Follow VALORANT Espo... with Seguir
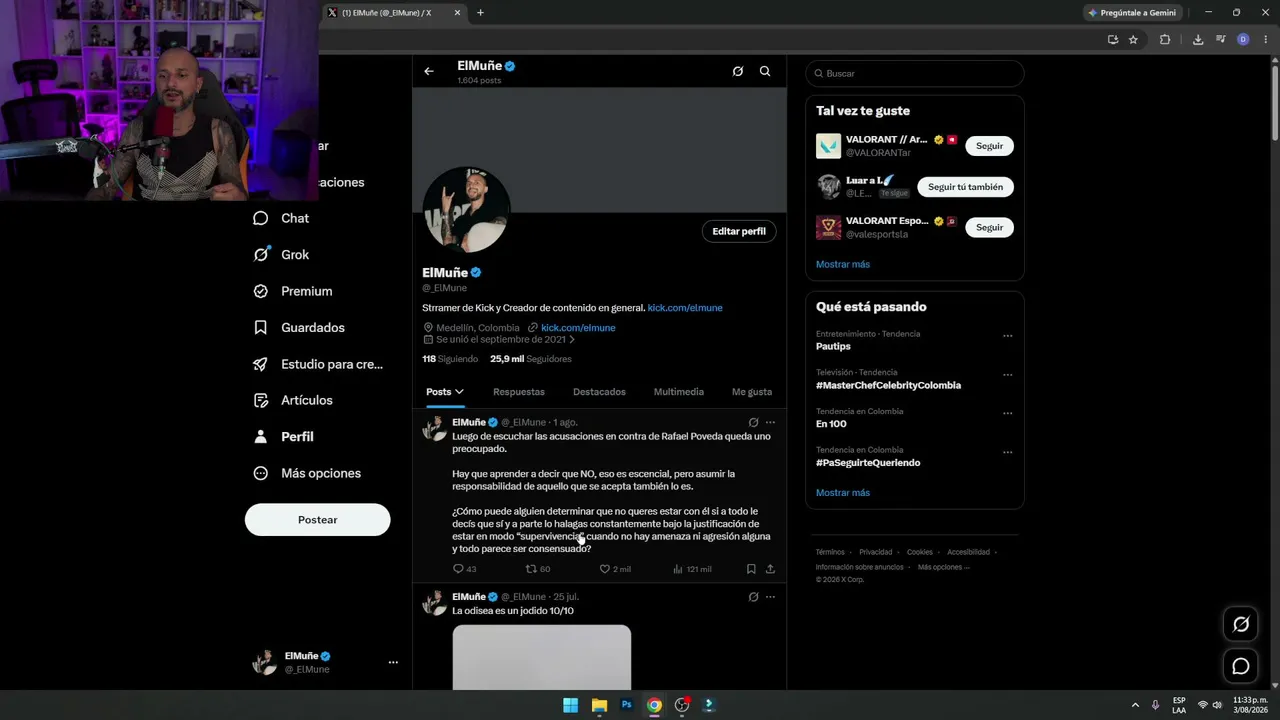This screenshot has height=720, width=1280. pos(989,228)
